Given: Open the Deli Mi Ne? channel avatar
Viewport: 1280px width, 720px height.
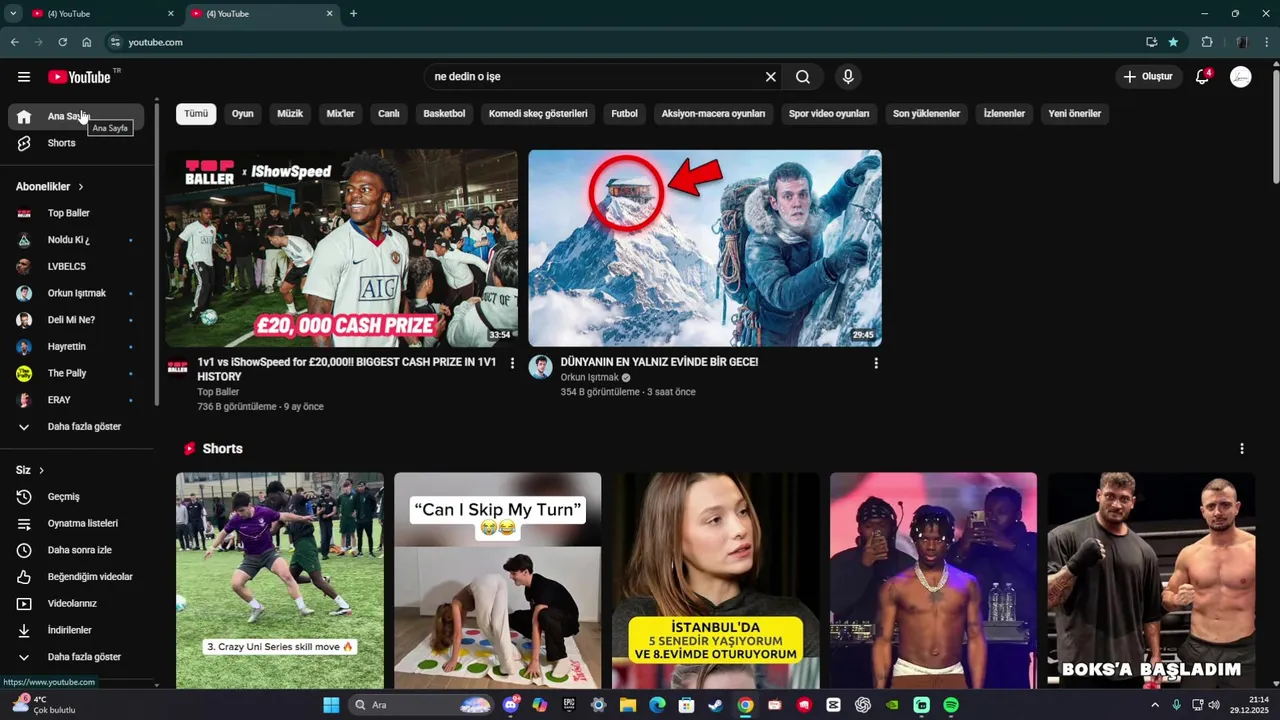Looking at the screenshot, I should pos(24,320).
